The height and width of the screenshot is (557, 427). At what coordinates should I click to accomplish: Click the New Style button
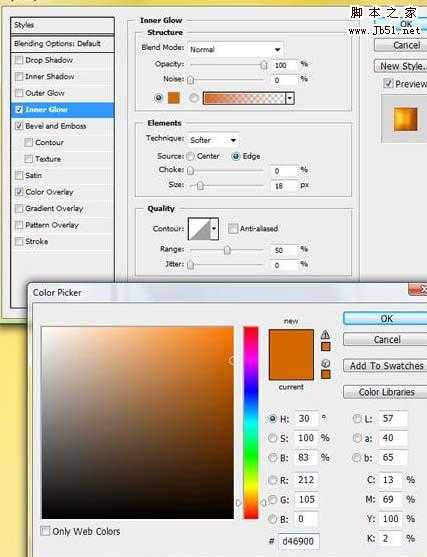[x=401, y=66]
